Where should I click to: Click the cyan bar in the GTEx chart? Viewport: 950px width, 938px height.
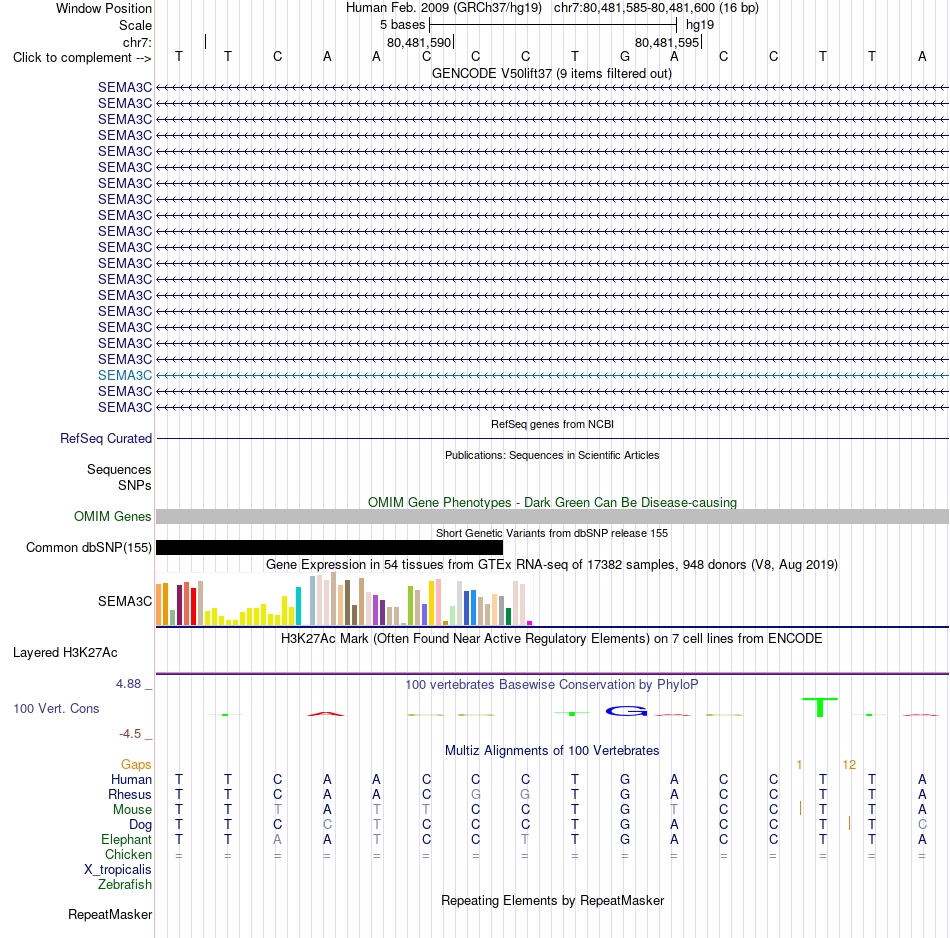coord(298,606)
